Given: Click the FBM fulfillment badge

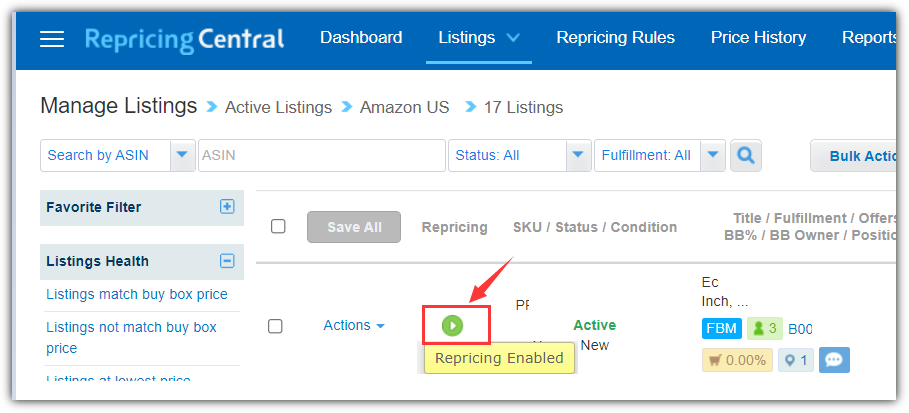Looking at the screenshot, I should [x=722, y=328].
